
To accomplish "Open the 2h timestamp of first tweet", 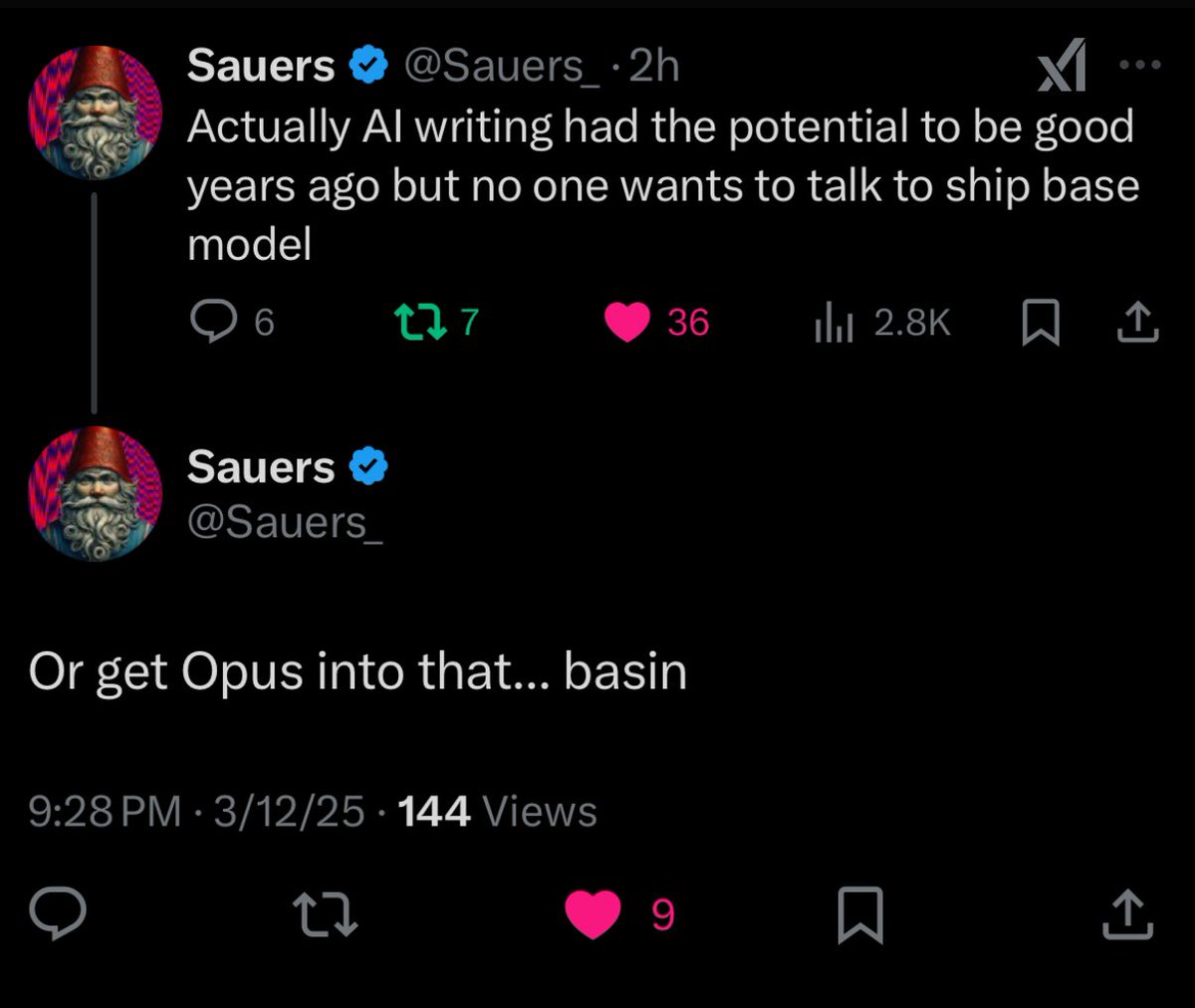I will [654, 67].
